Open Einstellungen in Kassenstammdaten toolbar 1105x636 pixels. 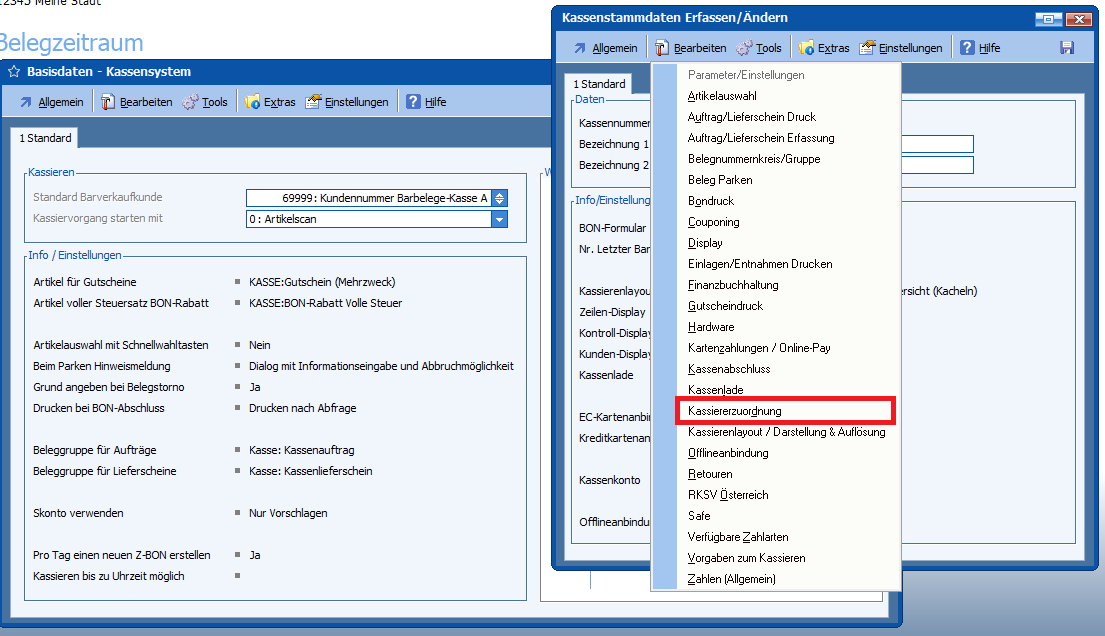point(900,48)
